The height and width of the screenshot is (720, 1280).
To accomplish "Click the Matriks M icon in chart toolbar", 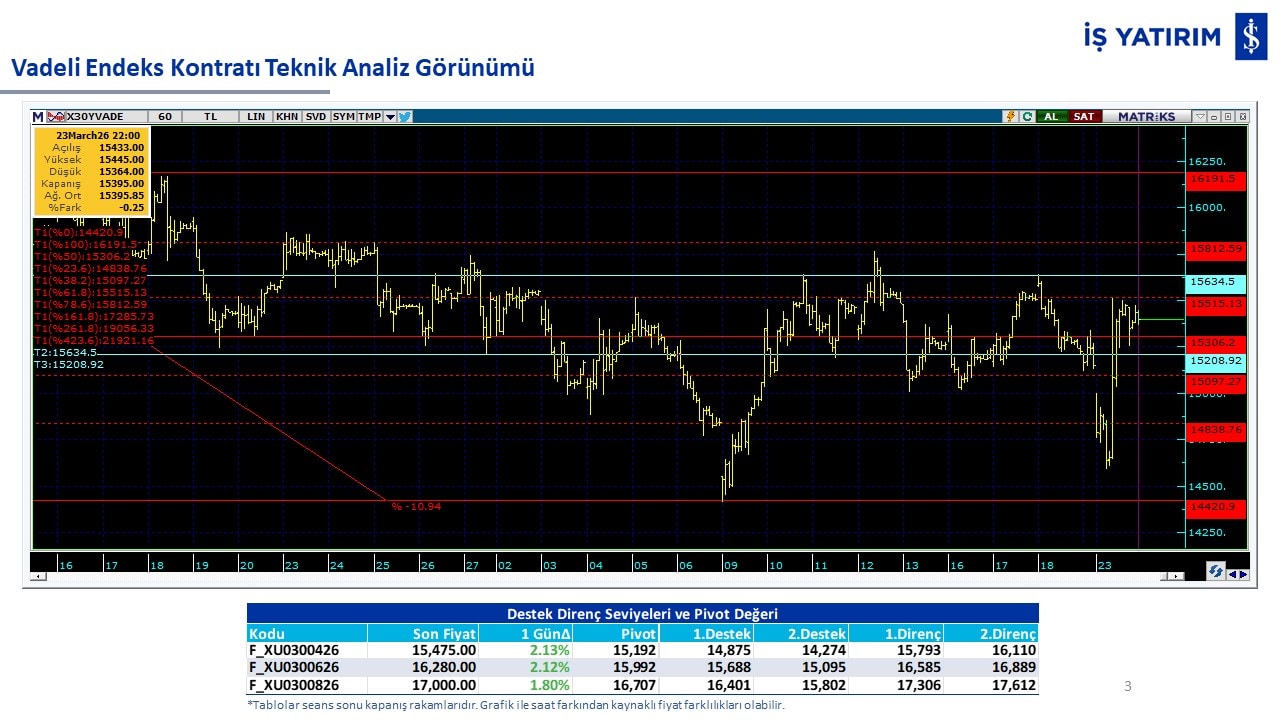I will (x=38, y=117).
